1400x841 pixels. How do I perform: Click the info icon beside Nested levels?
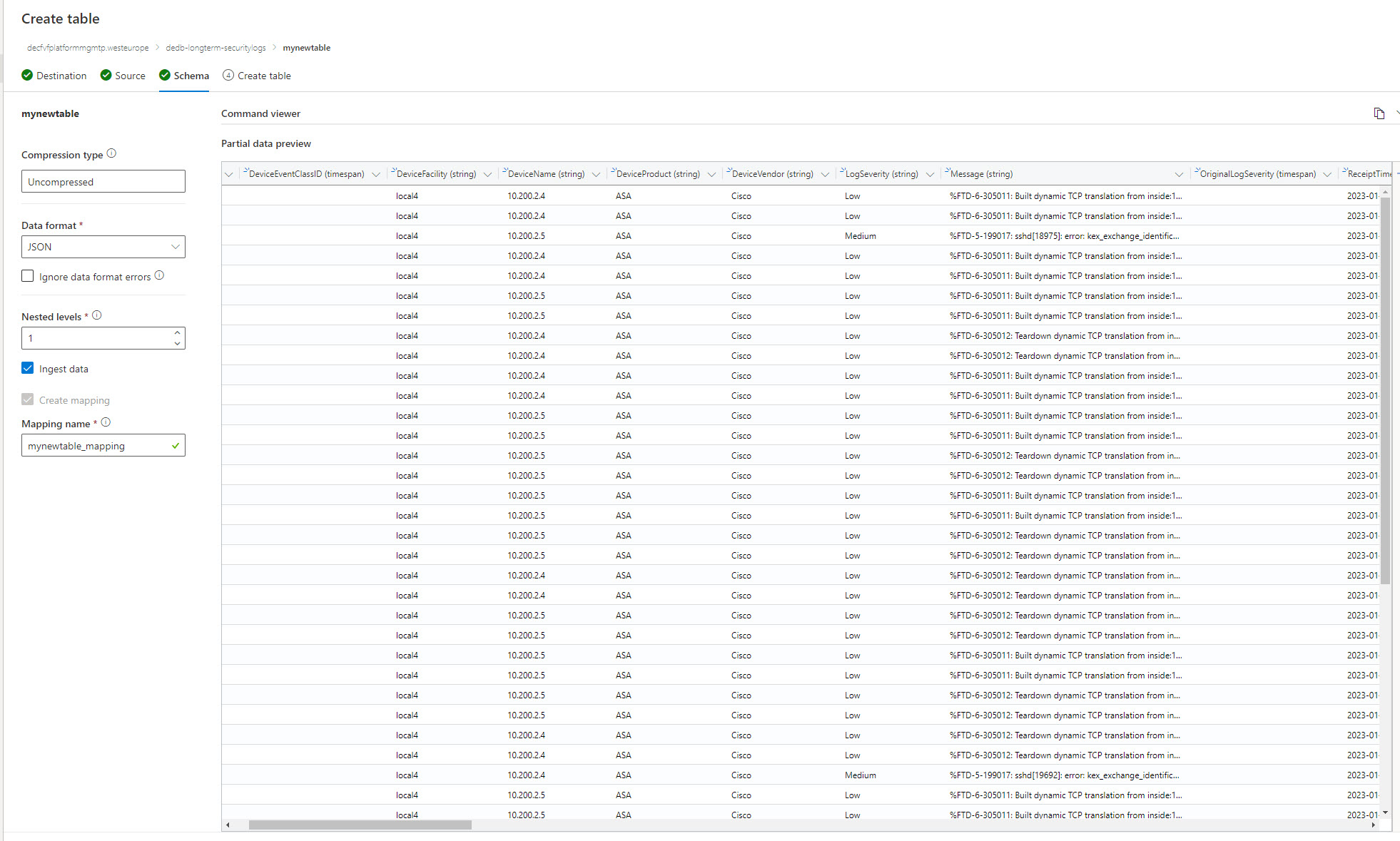[x=97, y=314]
